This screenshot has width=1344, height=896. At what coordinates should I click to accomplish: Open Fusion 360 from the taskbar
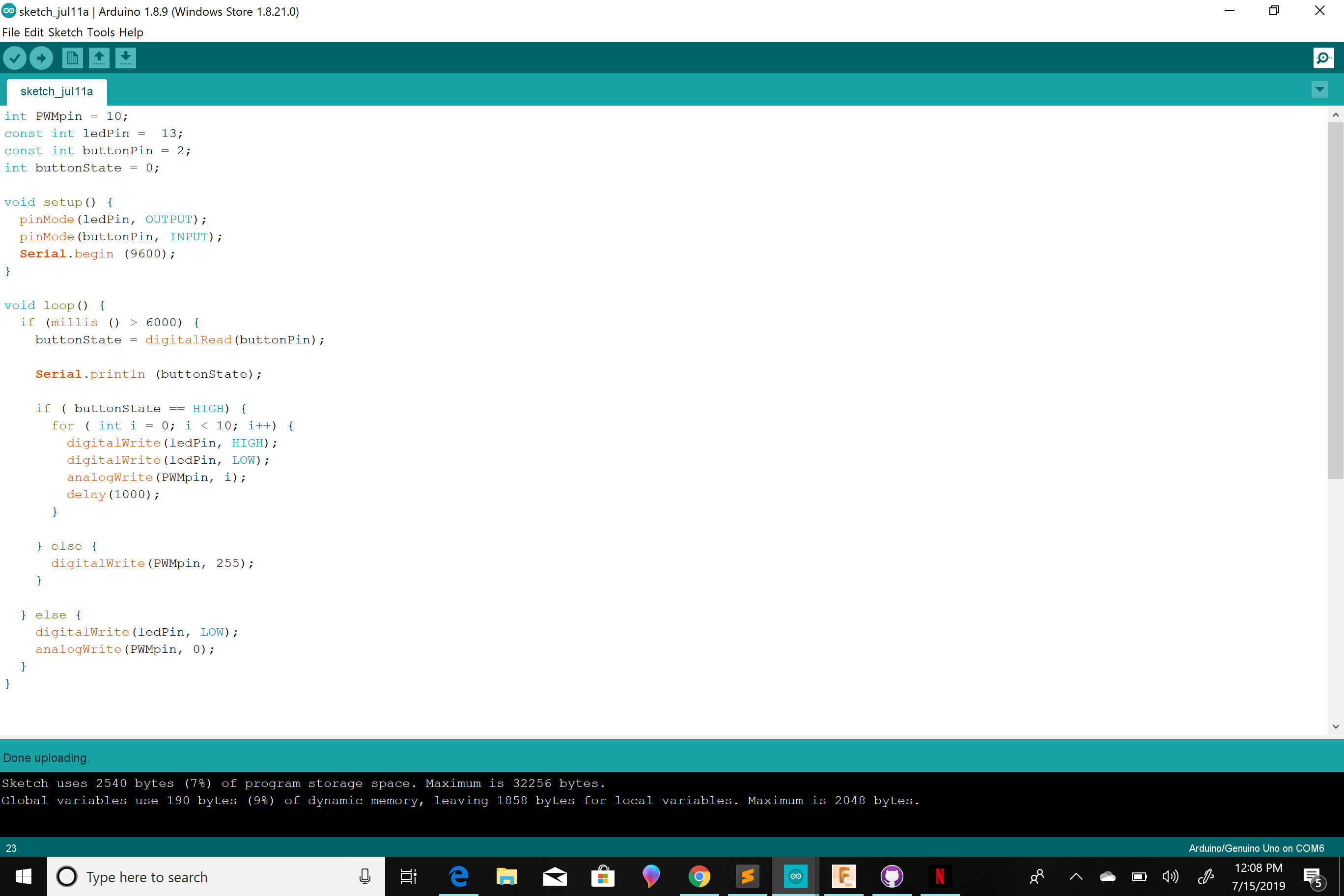point(843,876)
